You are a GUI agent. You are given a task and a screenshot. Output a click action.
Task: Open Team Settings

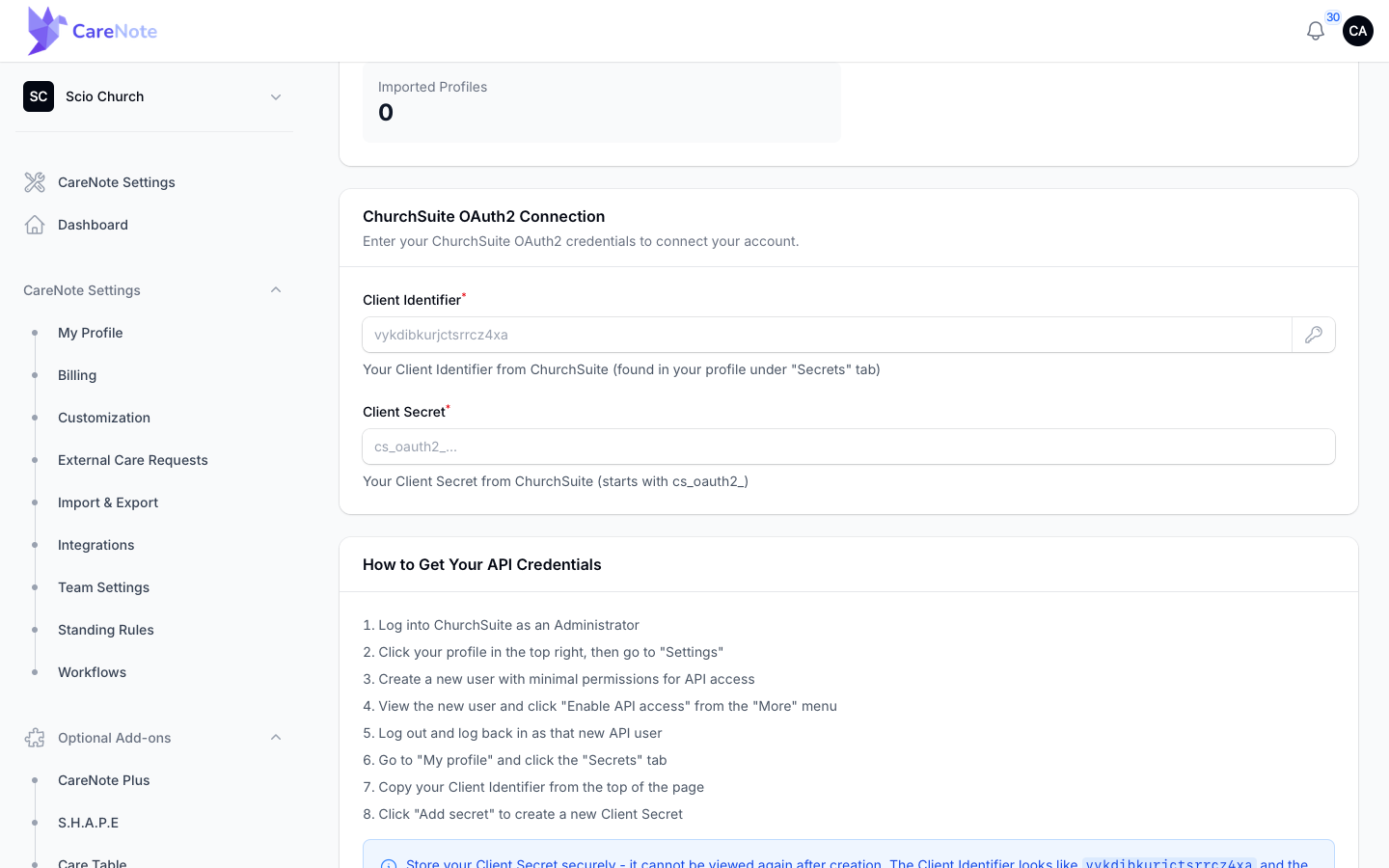[104, 587]
